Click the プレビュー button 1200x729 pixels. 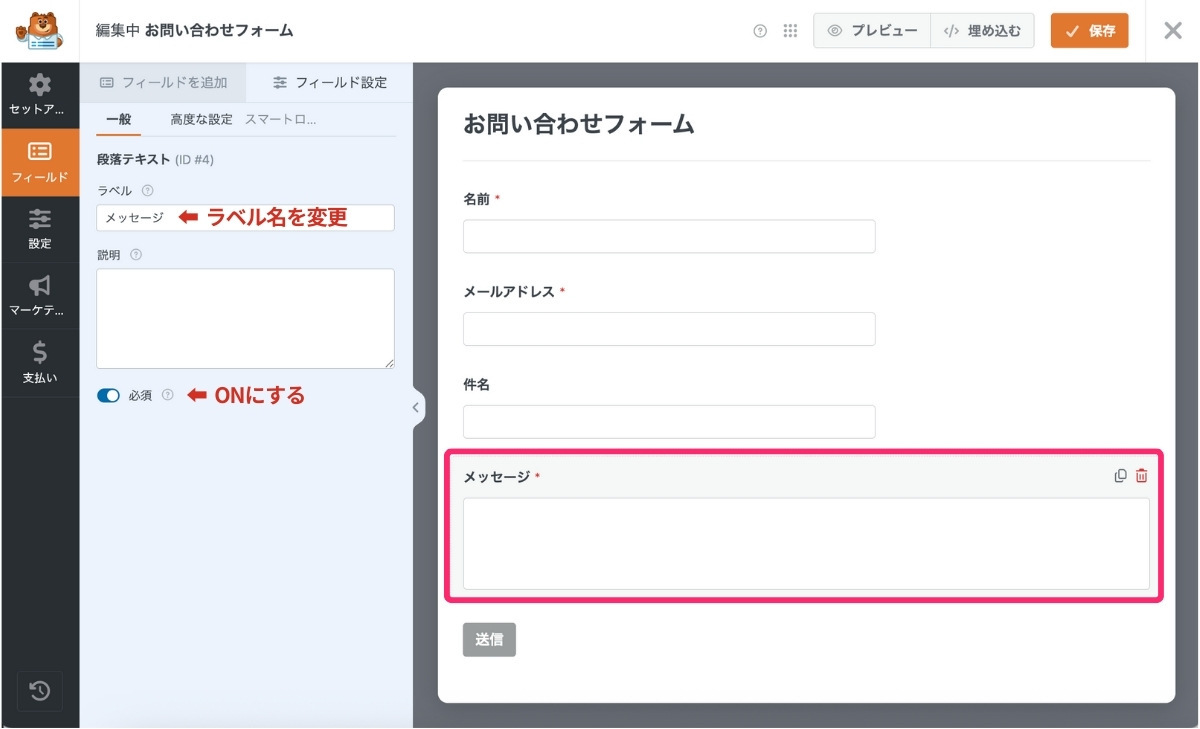871,29
